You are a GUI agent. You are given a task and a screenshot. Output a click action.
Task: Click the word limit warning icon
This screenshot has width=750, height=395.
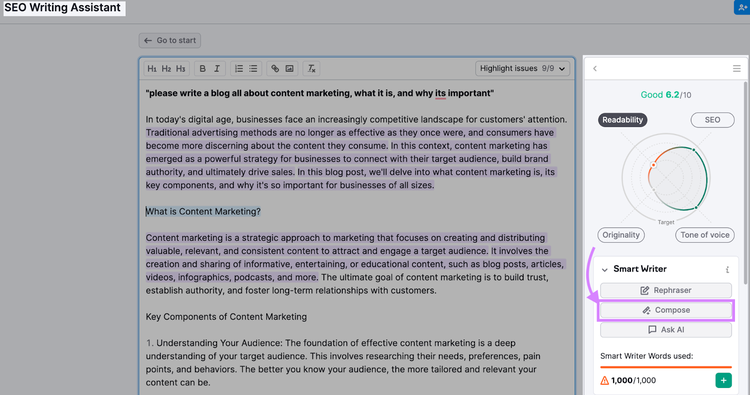pyautogui.click(x=605, y=381)
